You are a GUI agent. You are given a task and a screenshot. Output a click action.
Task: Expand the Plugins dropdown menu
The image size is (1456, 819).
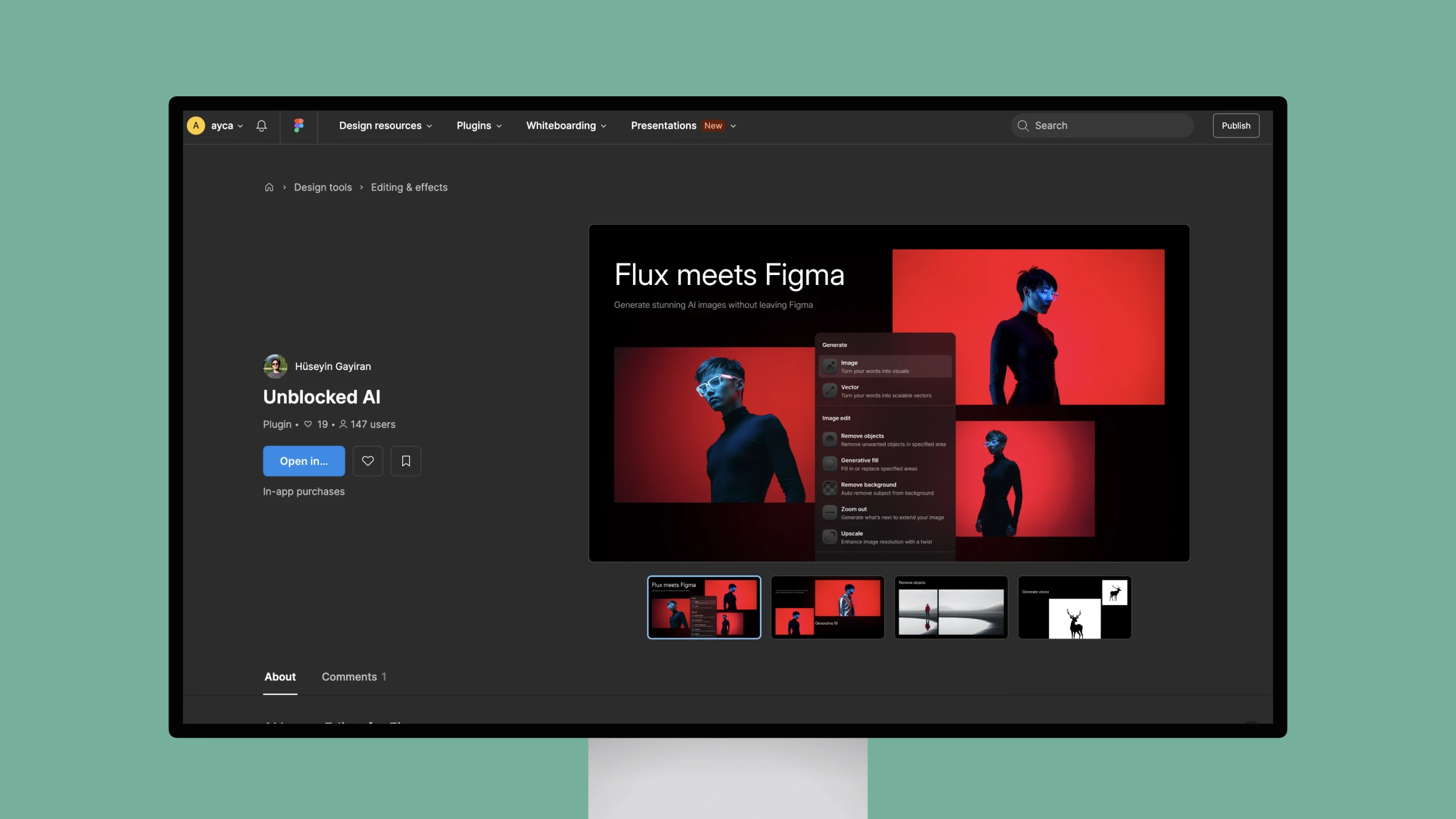click(478, 126)
